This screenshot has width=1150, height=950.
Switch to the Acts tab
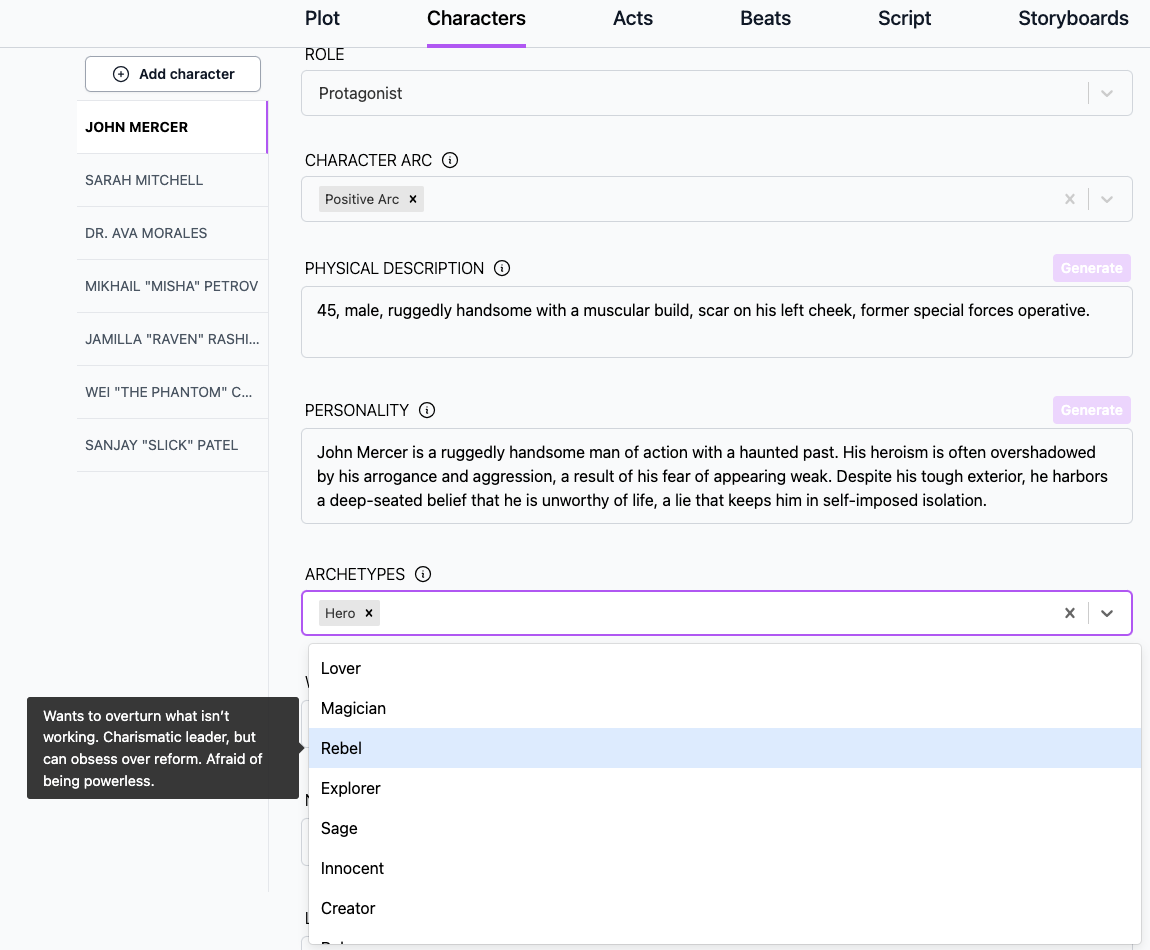tap(633, 18)
